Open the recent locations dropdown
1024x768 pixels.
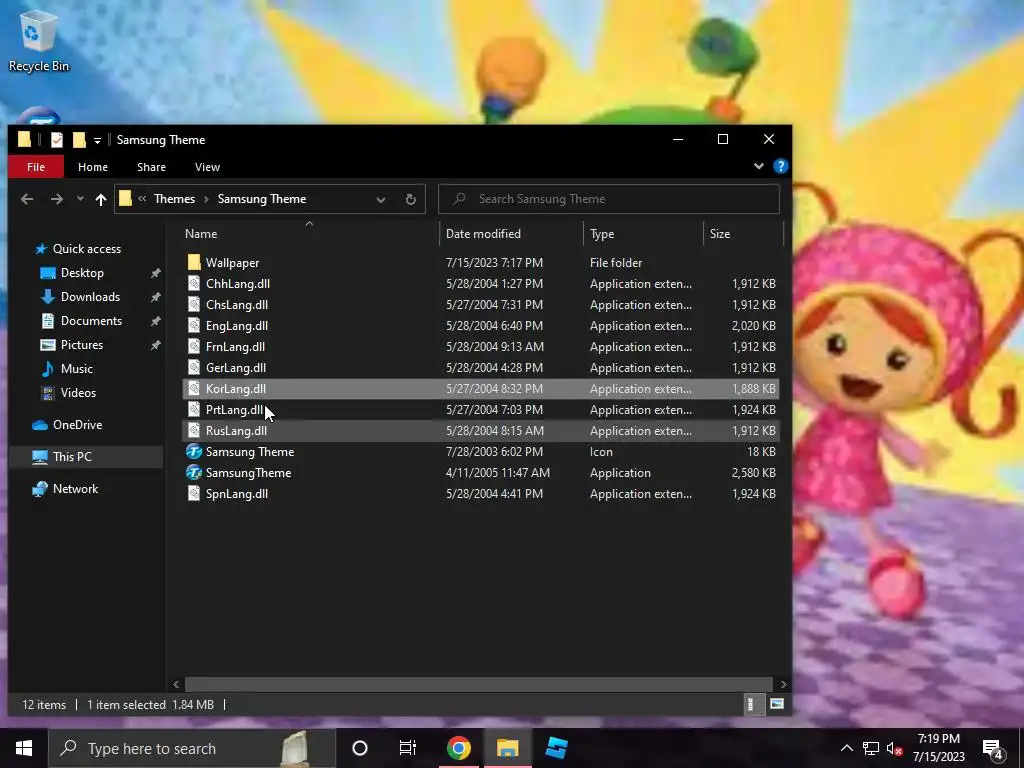coord(80,199)
